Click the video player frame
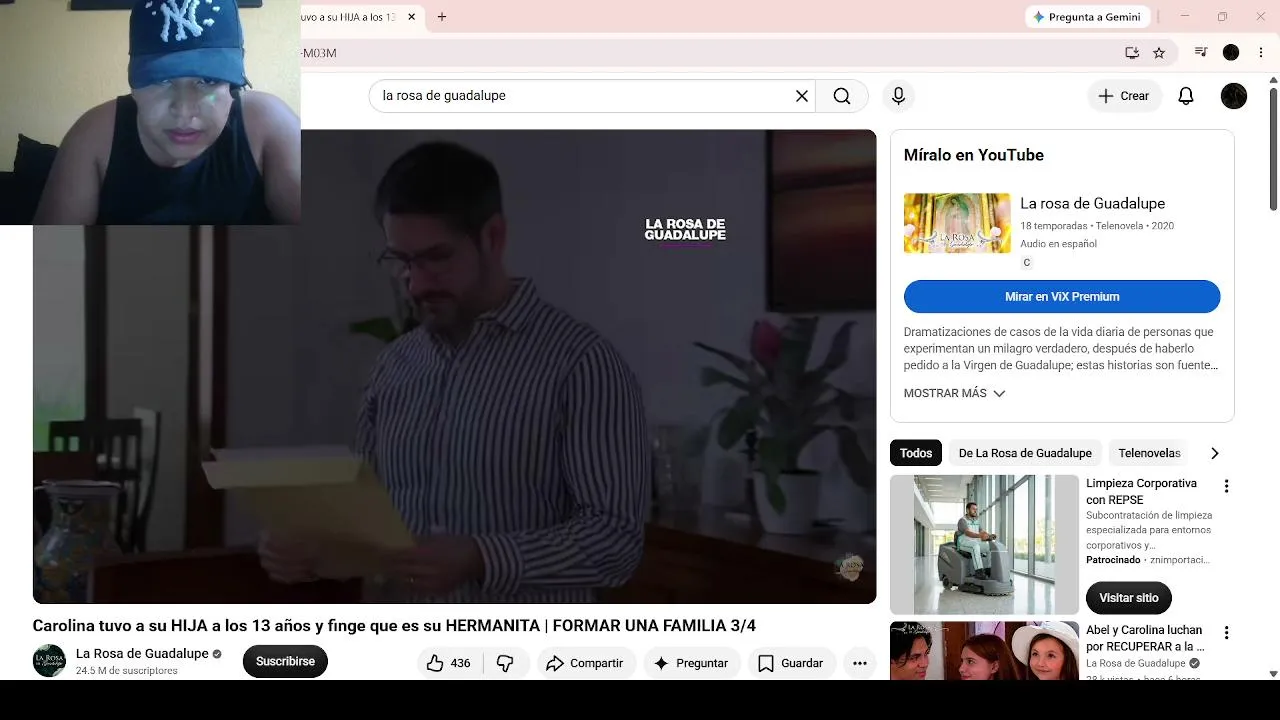1280x720 pixels. [455, 366]
